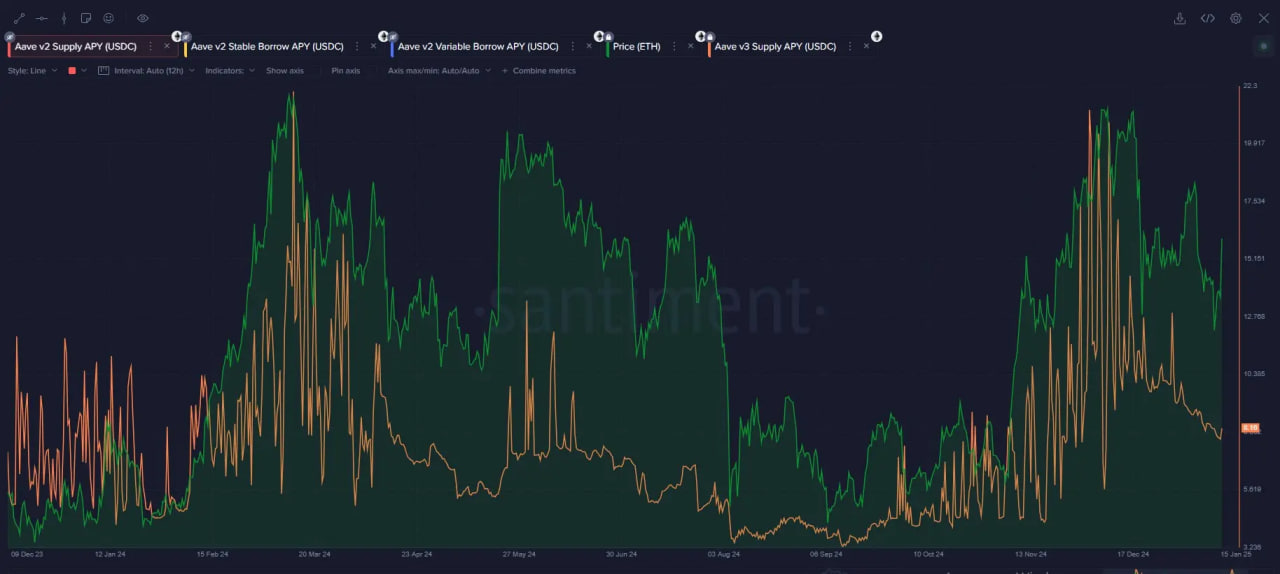1280x574 pixels.
Task: Click the download chart icon
Action: point(1180,18)
